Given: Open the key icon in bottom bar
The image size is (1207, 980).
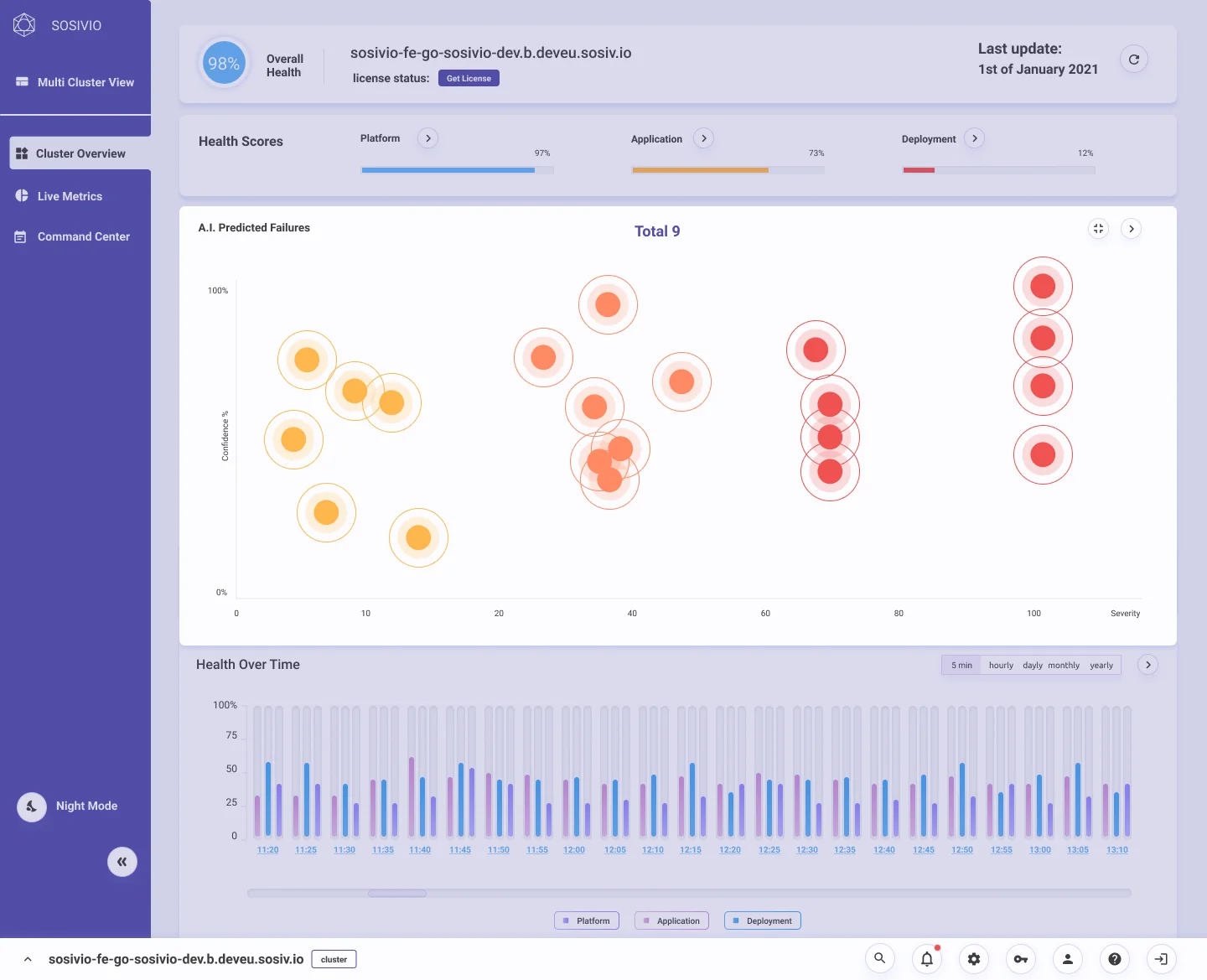Looking at the screenshot, I should [1021, 958].
